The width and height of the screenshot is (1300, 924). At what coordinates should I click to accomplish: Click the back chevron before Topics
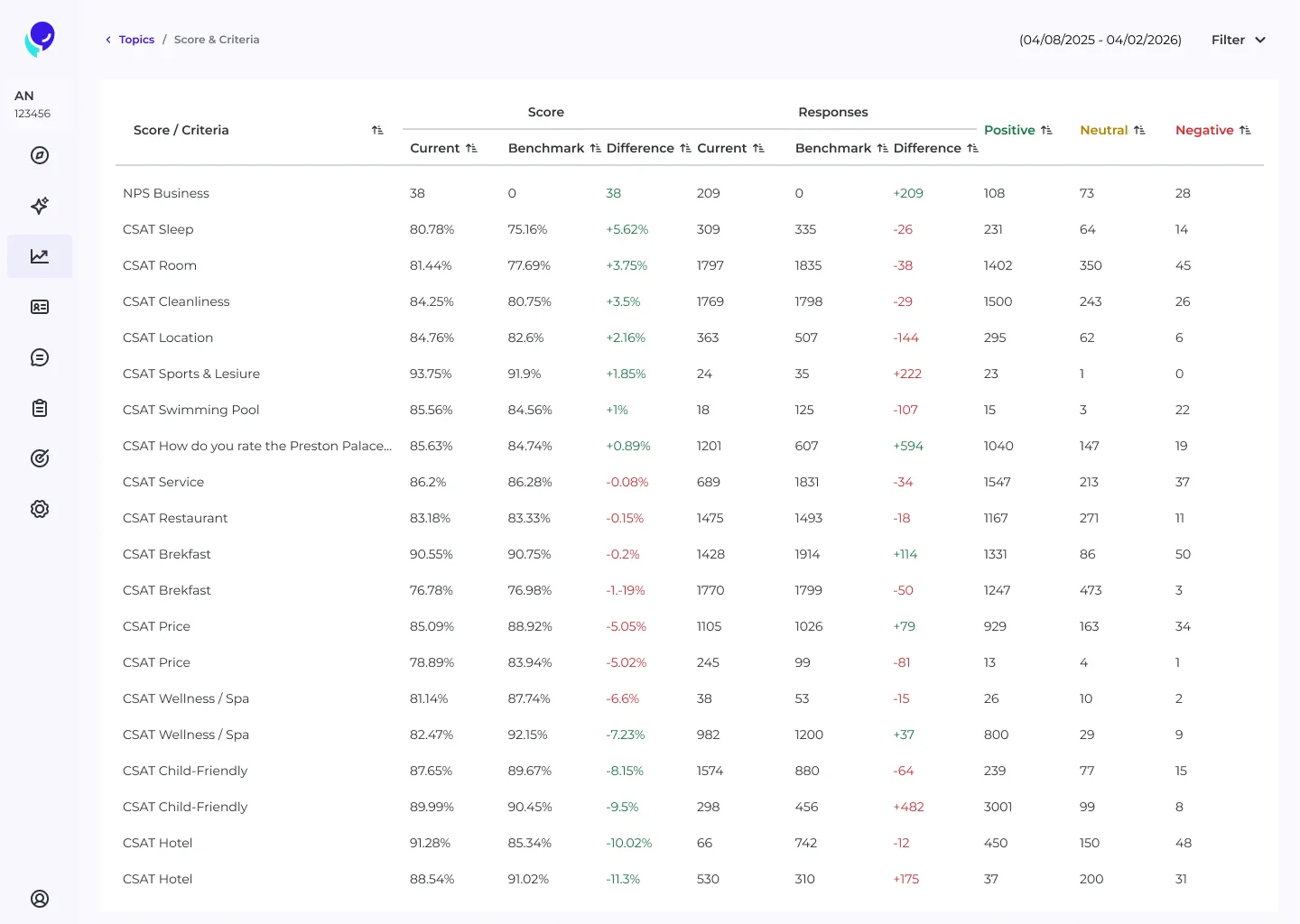click(x=108, y=40)
